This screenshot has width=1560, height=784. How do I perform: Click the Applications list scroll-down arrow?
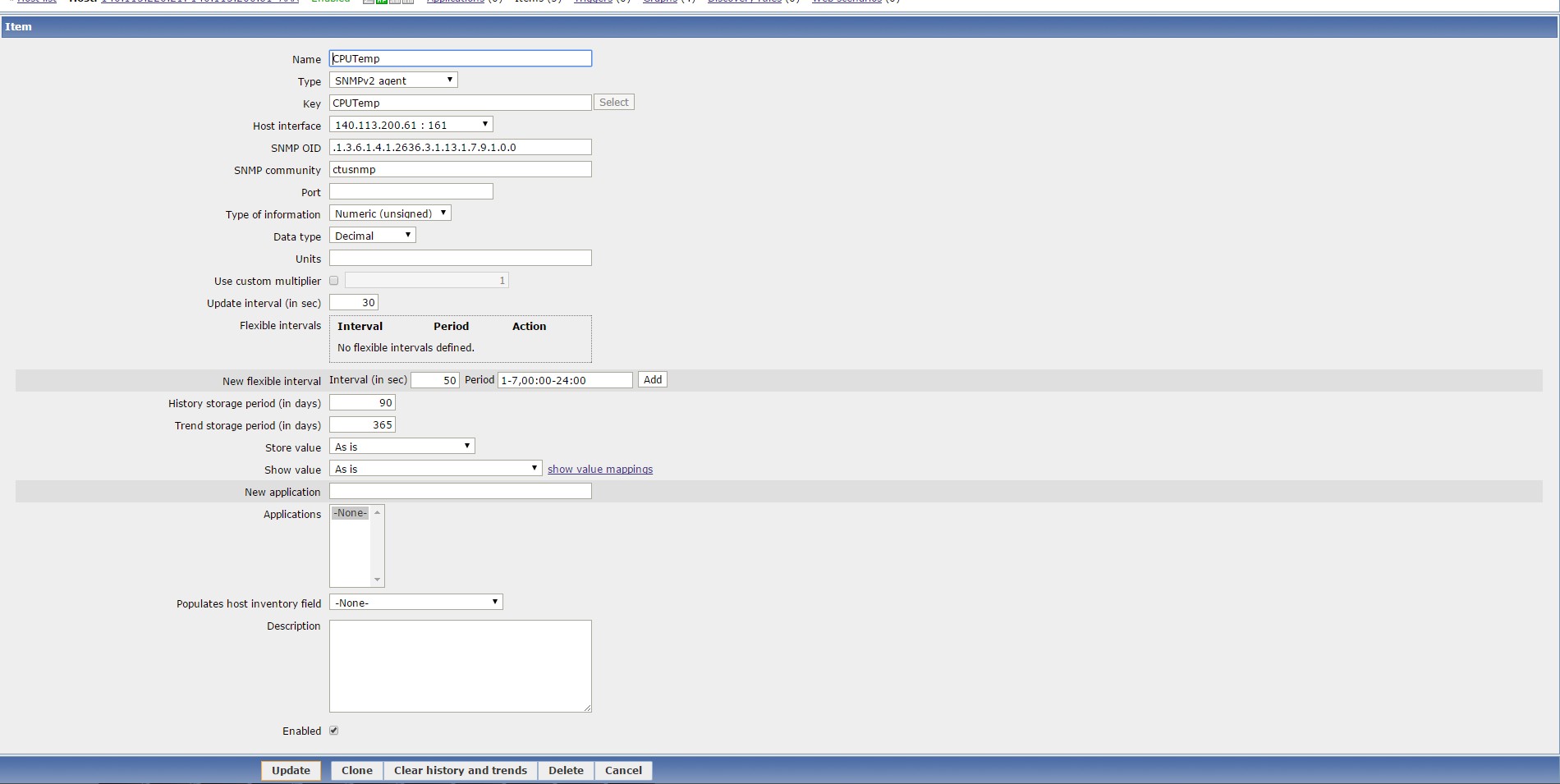coord(378,580)
